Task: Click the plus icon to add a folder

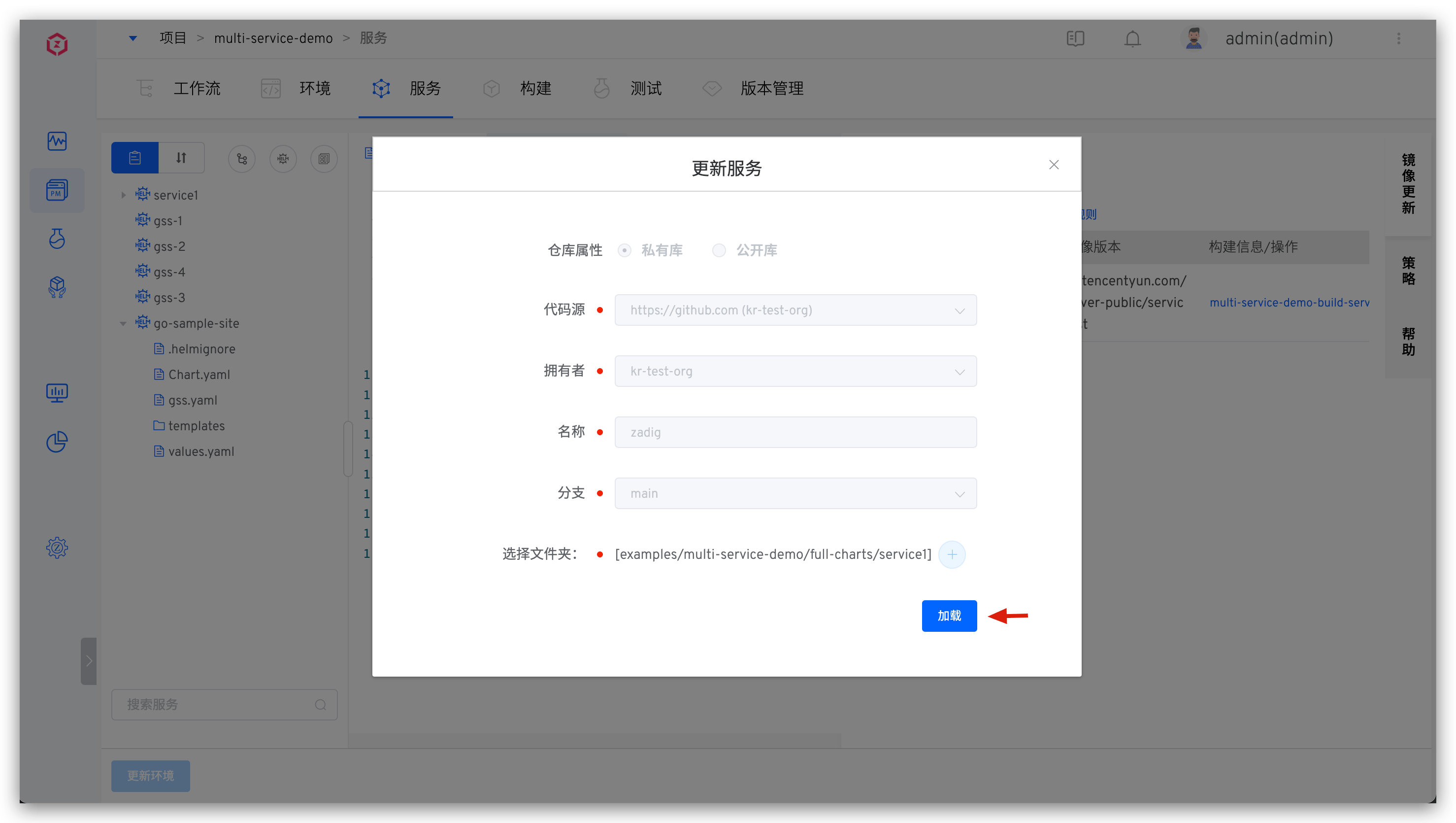Action: pos(952,554)
